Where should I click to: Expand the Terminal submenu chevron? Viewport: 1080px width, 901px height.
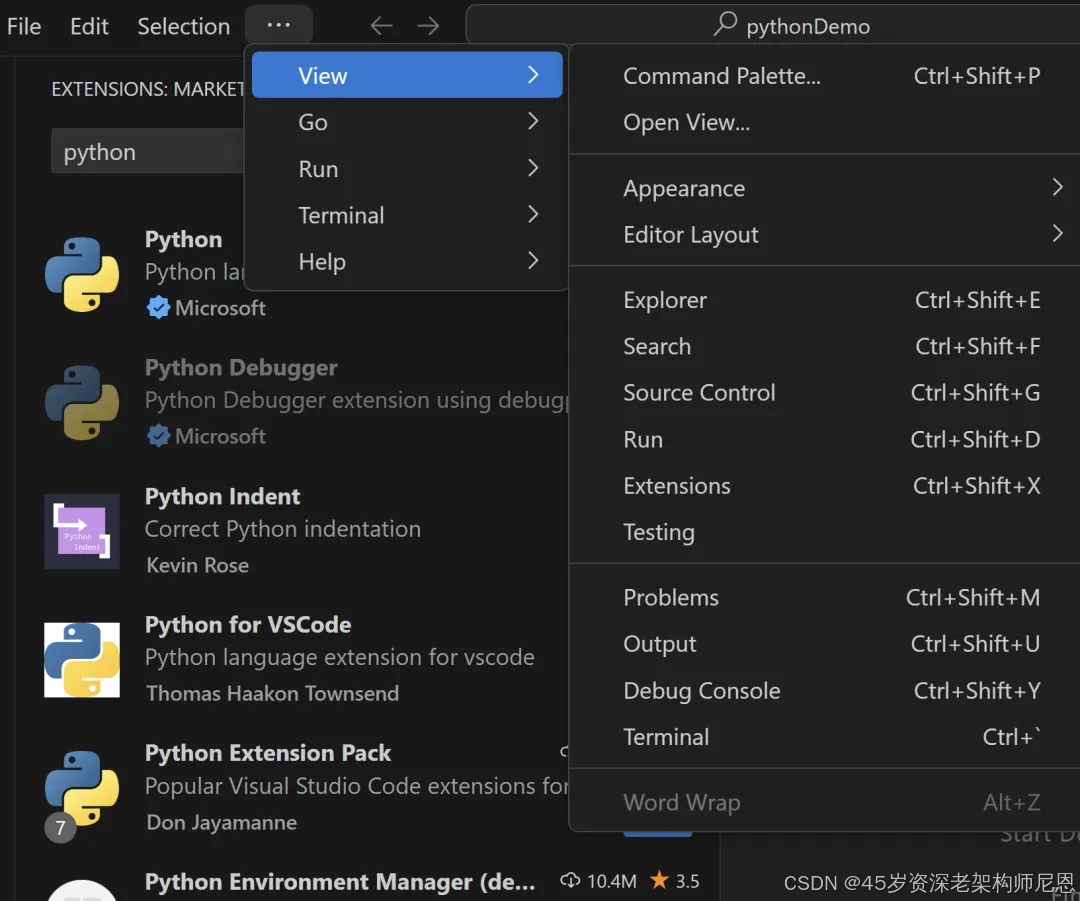tap(532, 215)
